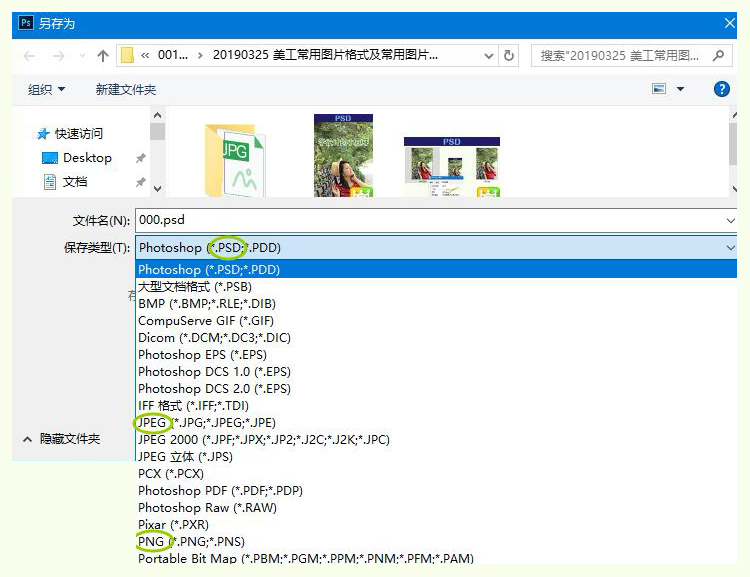Choose Photoshop EPS (*.EPS) format
The image size is (750, 577).
click(x=436, y=355)
